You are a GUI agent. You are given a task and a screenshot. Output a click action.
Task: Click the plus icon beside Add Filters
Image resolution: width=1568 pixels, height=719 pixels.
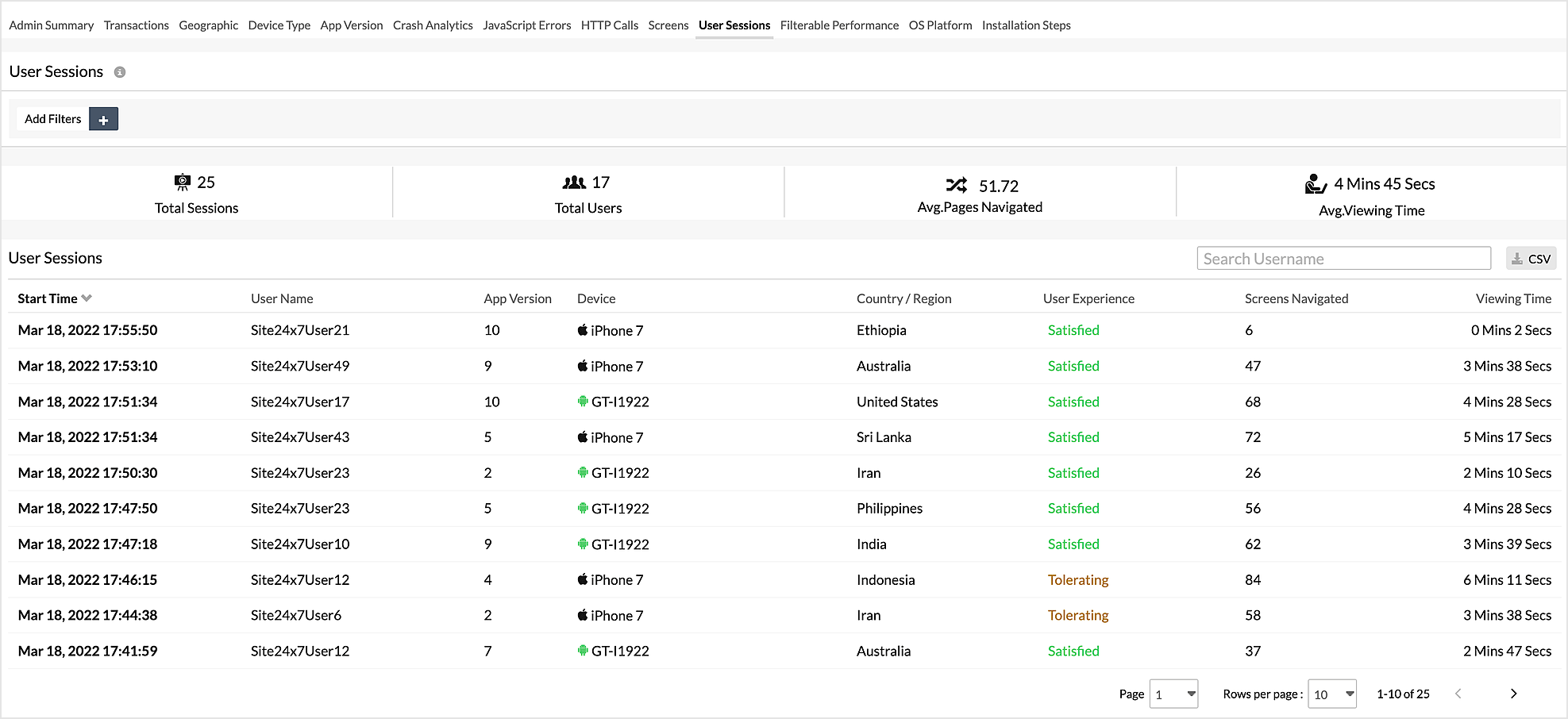pyautogui.click(x=103, y=120)
